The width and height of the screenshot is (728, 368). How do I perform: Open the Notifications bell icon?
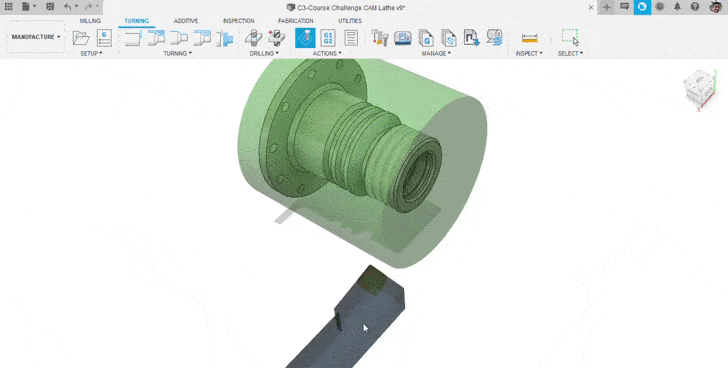pyautogui.click(x=677, y=6)
